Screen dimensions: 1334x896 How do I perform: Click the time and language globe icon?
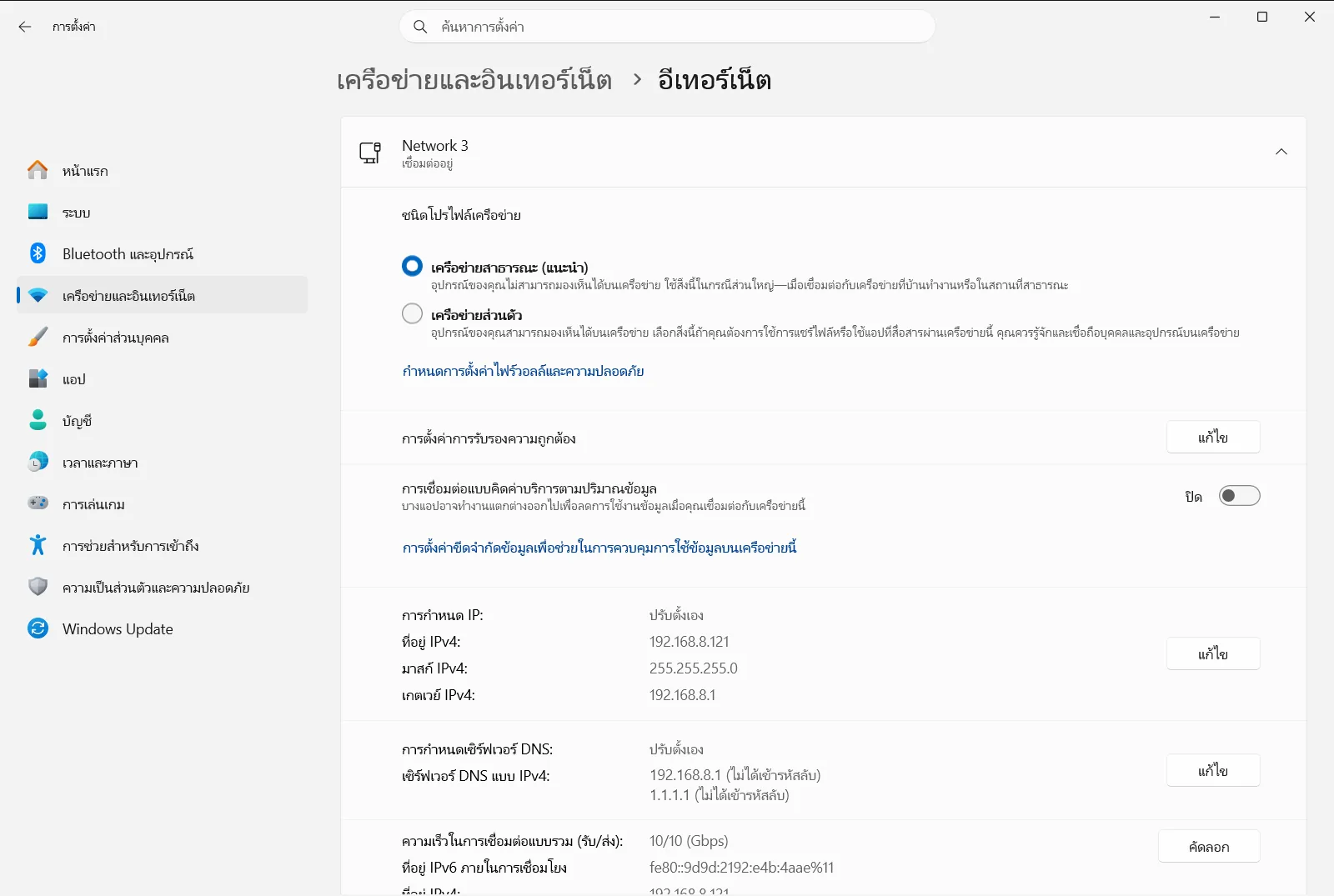tap(38, 462)
